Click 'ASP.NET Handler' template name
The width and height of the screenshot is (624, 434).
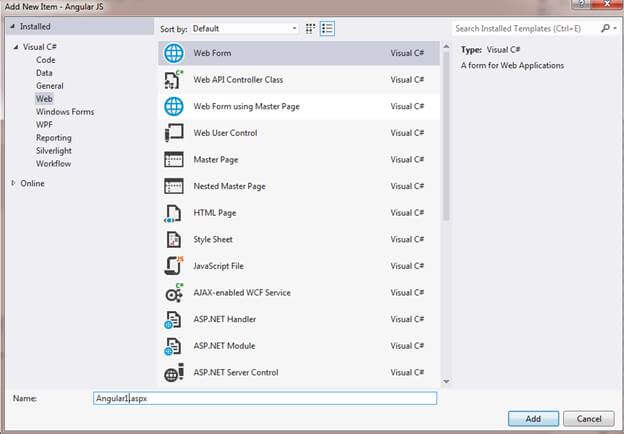225,319
